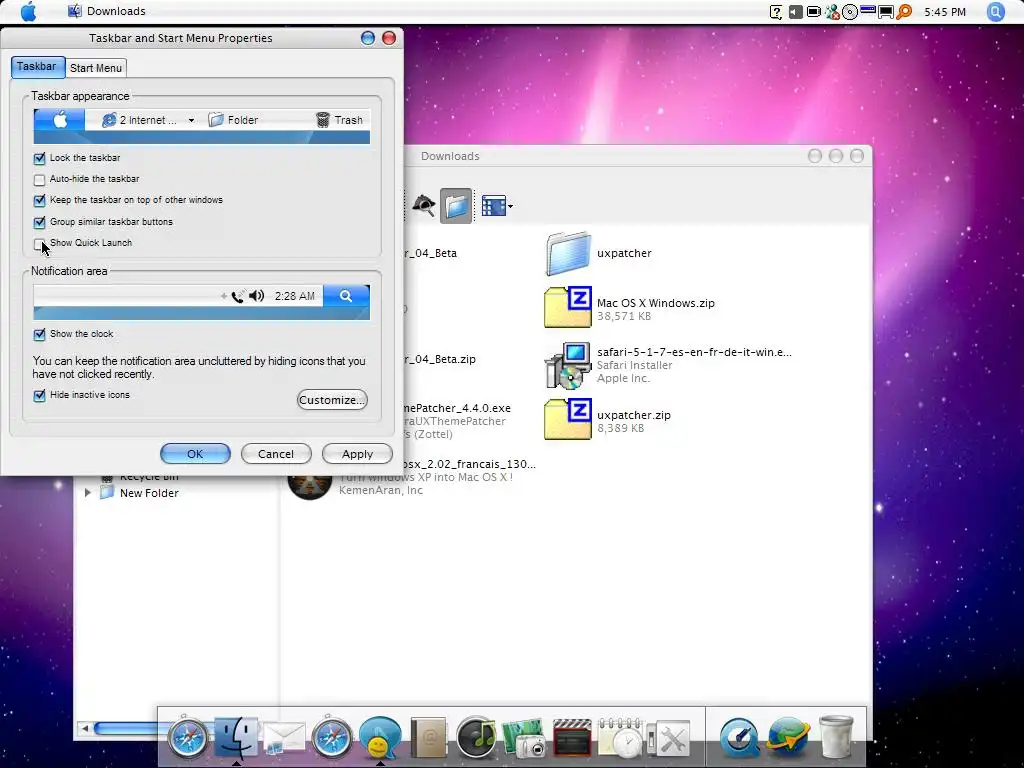Toggle Group similar taskbar buttons
Screen dimensions: 1024x768
[x=39, y=222]
